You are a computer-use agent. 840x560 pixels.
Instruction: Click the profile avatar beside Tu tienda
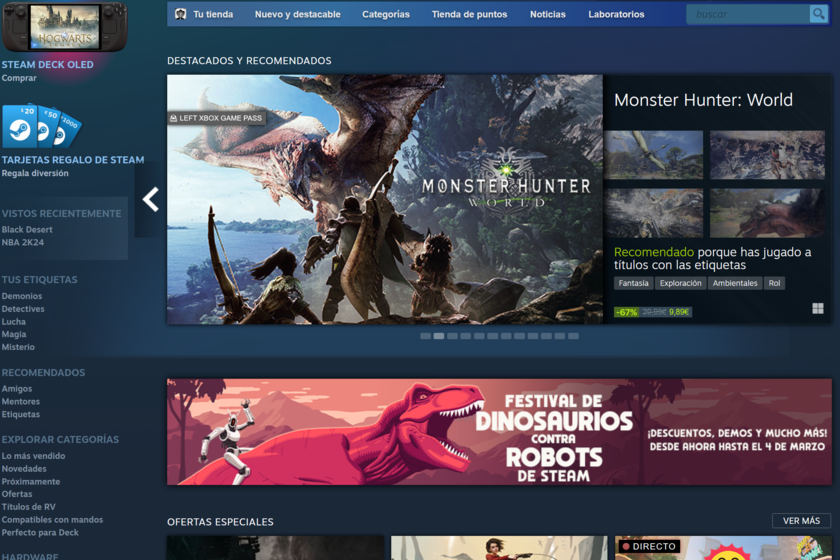(181, 14)
